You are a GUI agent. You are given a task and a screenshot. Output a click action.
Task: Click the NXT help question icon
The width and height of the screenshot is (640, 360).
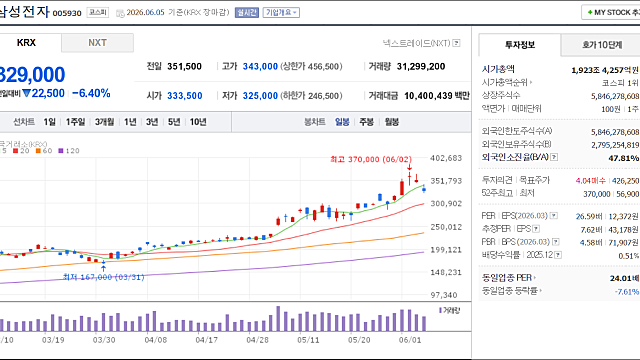tap(457, 43)
